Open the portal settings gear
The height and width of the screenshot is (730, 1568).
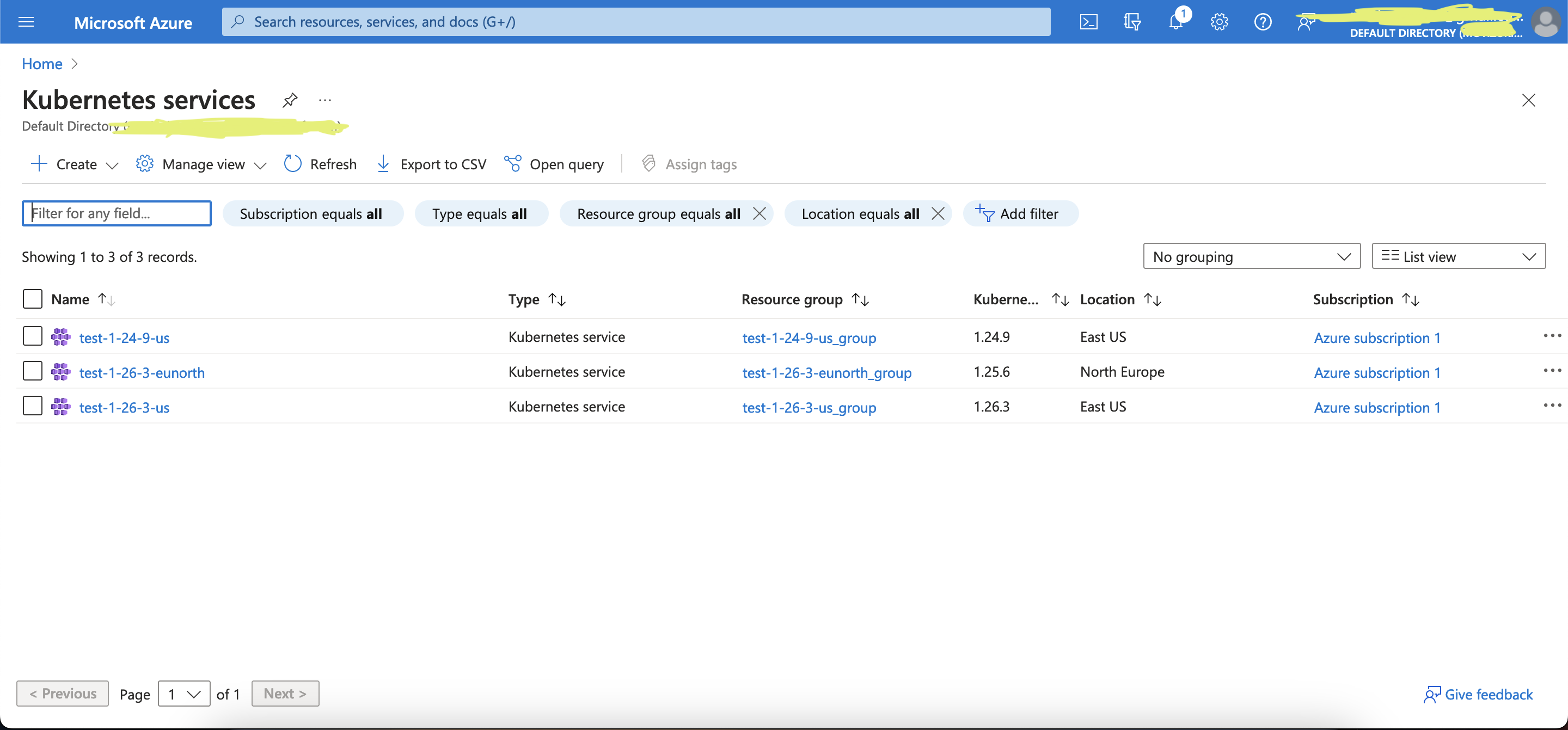1219,22
